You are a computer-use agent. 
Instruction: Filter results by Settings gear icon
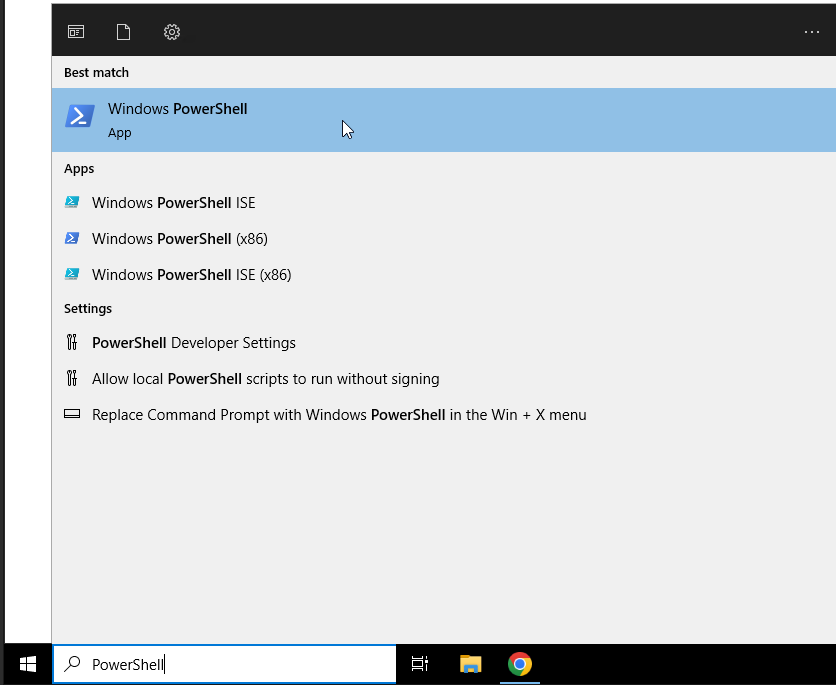(x=172, y=32)
